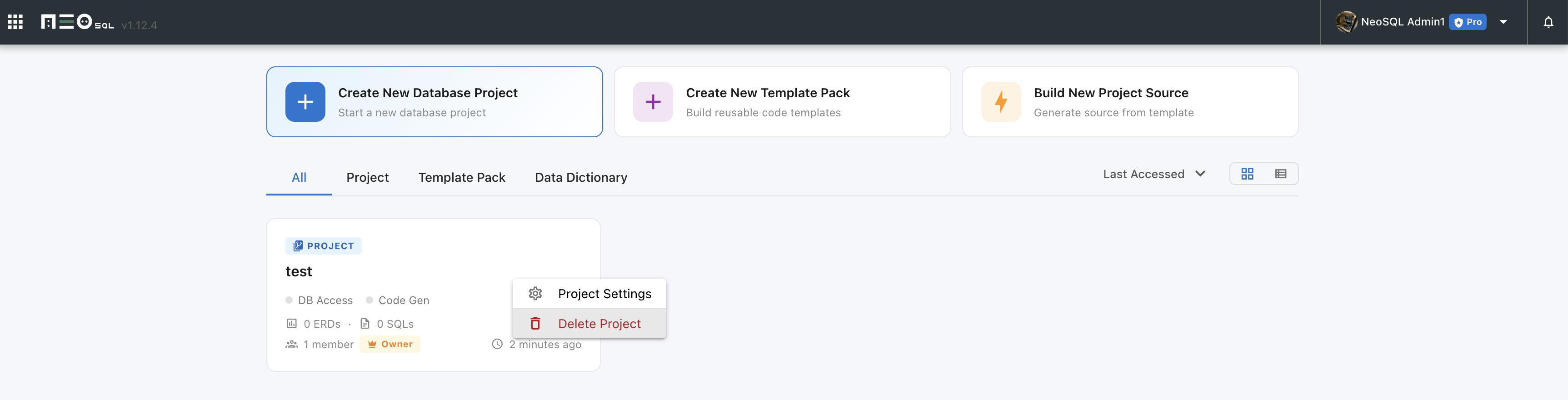Switch to grid view layout
The width and height of the screenshot is (1568, 400).
tap(1247, 174)
